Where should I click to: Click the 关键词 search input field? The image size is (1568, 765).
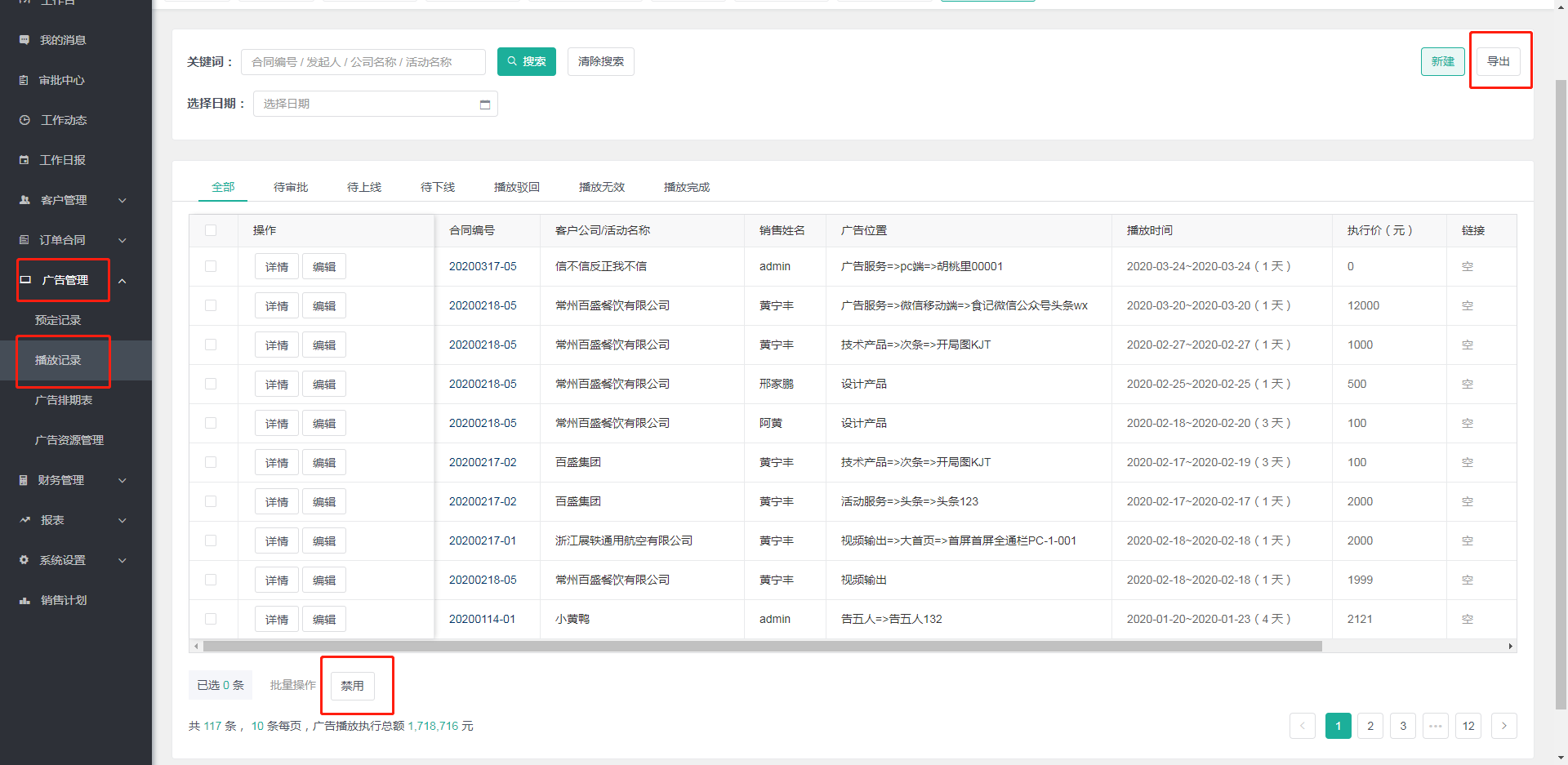363,62
